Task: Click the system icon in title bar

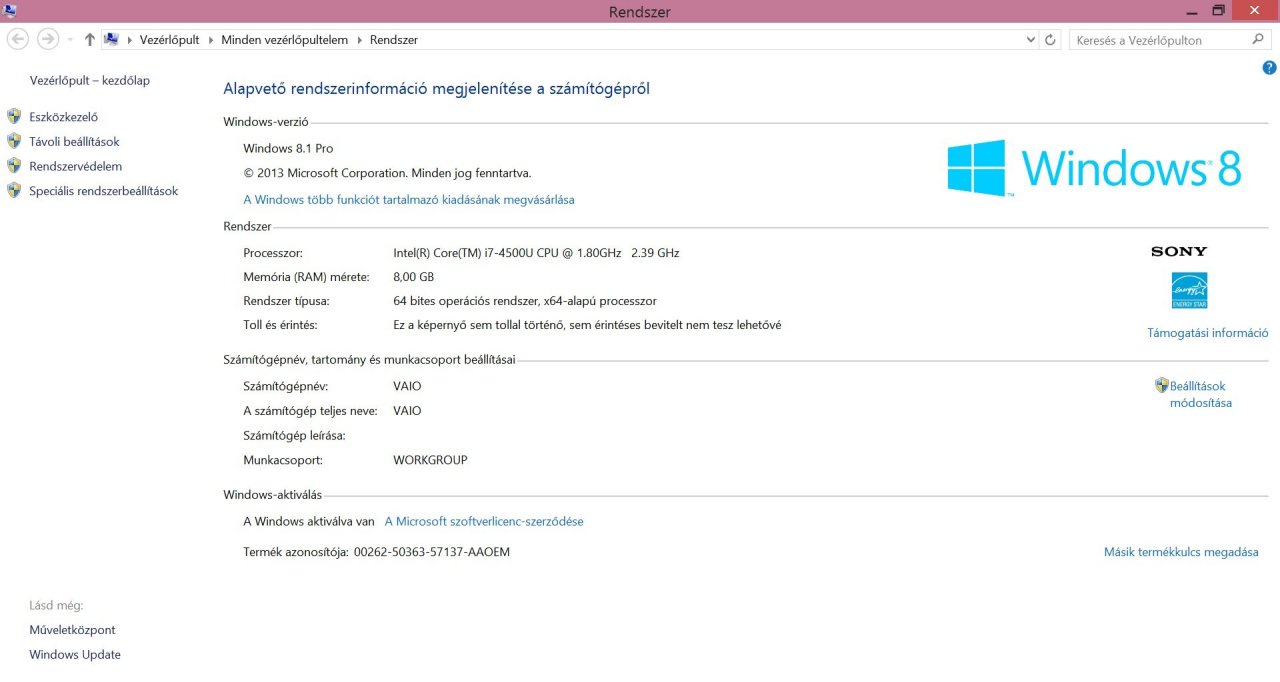Action: pyautogui.click(x=10, y=10)
